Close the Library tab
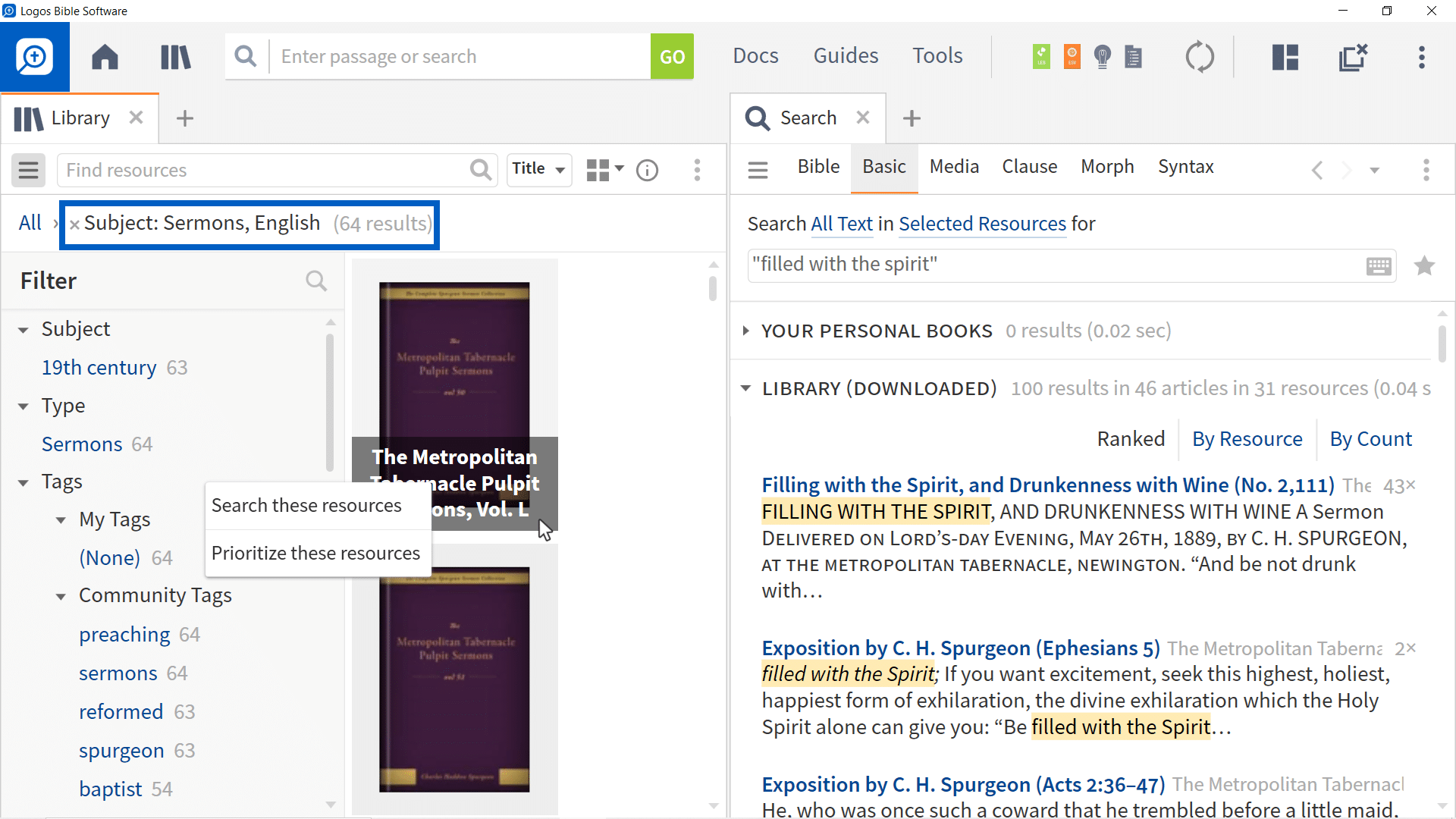Screen dimensions: 1456x819 pyautogui.click(x=136, y=118)
